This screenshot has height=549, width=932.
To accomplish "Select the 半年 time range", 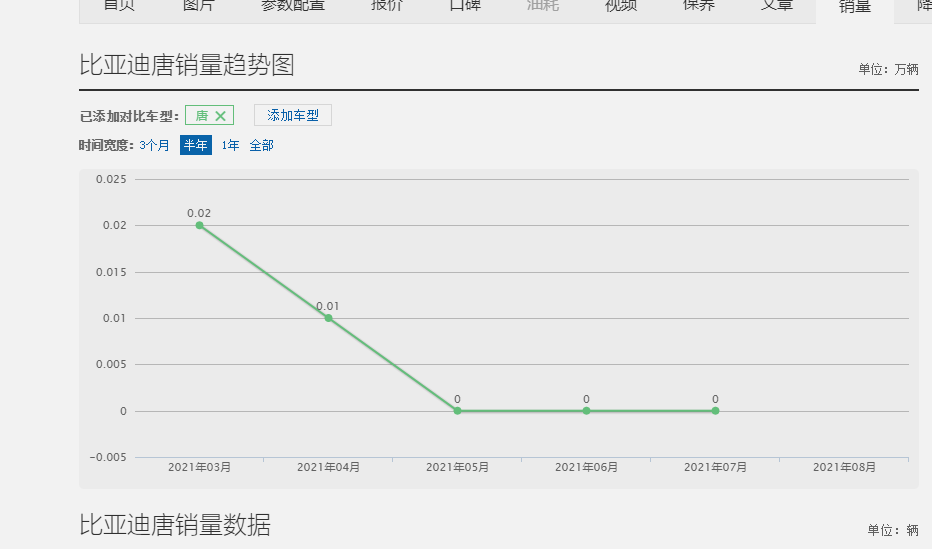I will tap(196, 145).
